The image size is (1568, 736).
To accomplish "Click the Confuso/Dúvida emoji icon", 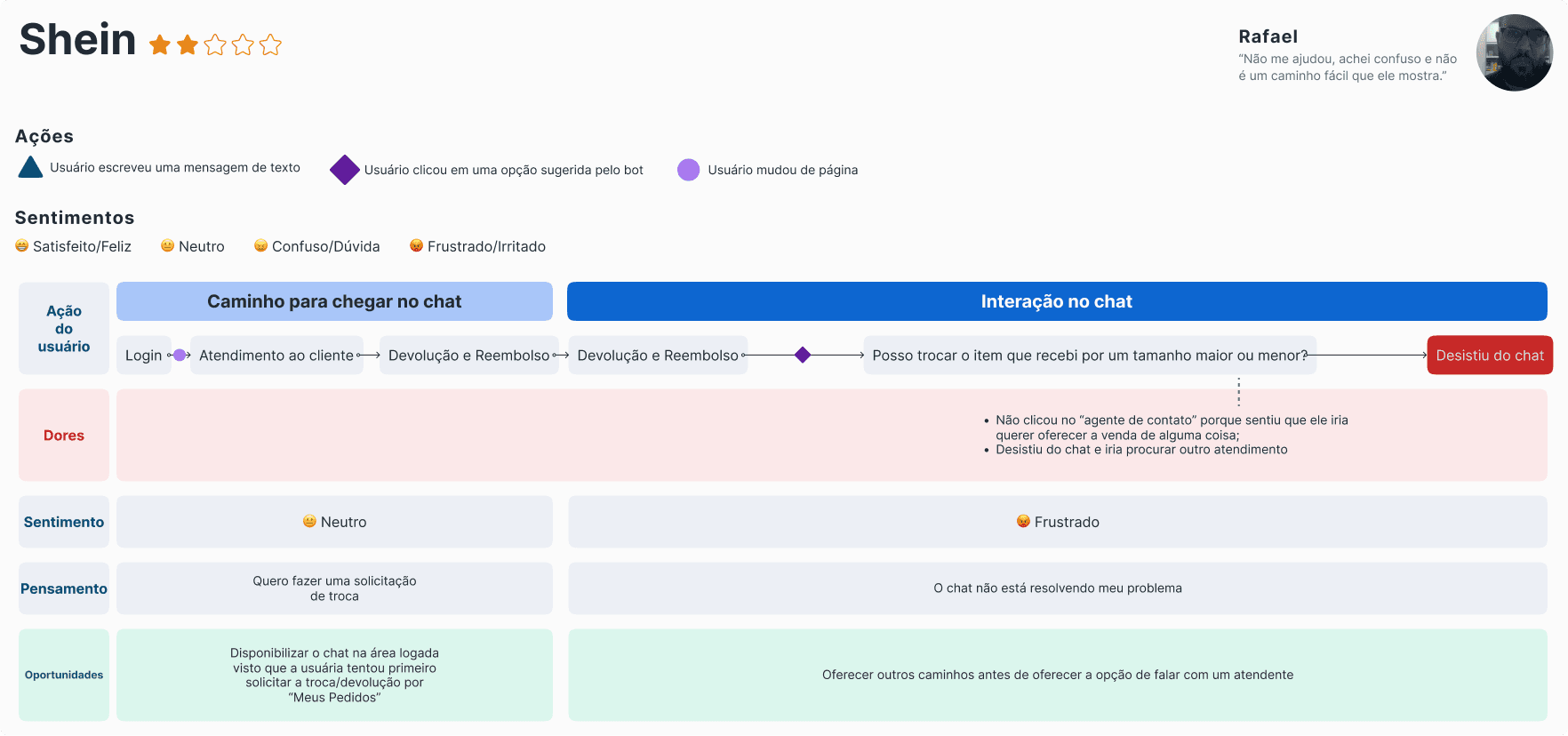I will click(260, 246).
